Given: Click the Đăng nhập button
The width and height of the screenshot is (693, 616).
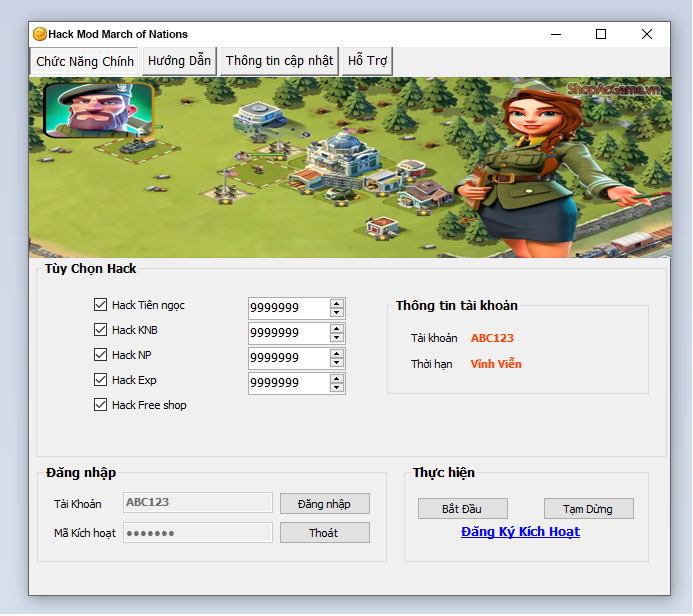Looking at the screenshot, I should pos(325,504).
